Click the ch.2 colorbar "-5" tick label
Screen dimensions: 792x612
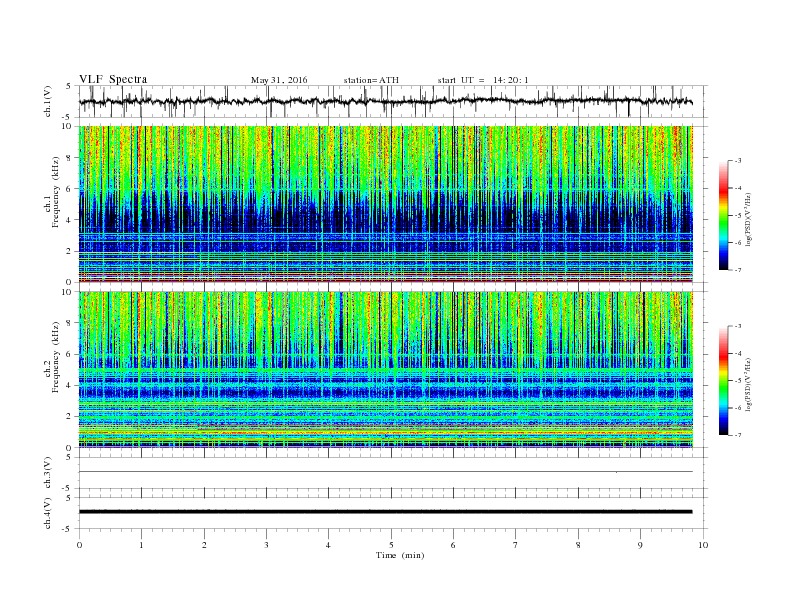click(x=737, y=380)
